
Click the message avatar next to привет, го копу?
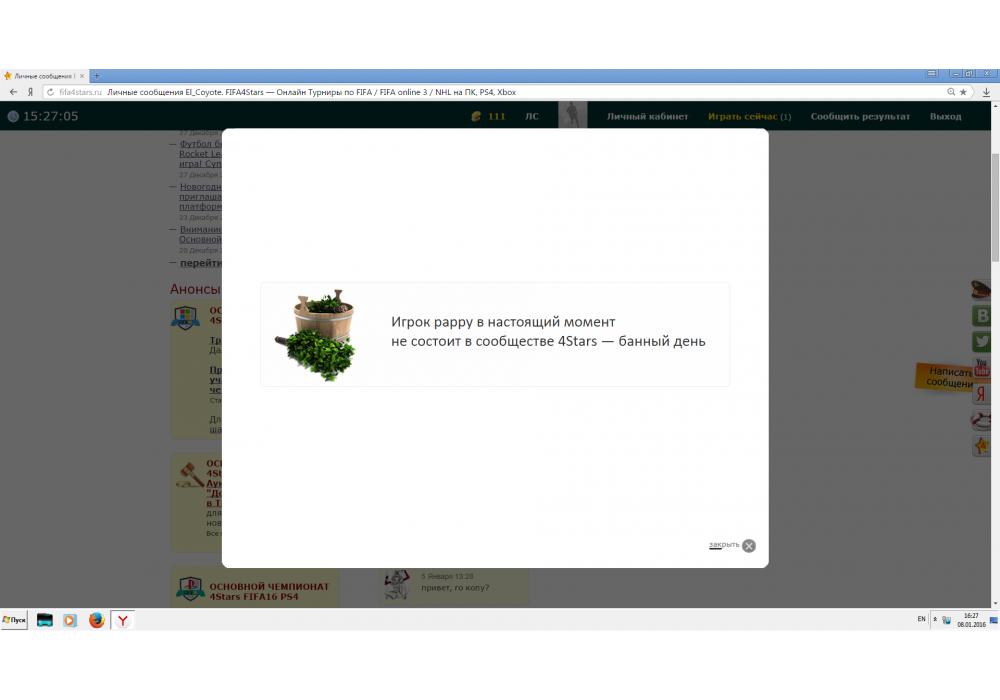coord(396,585)
